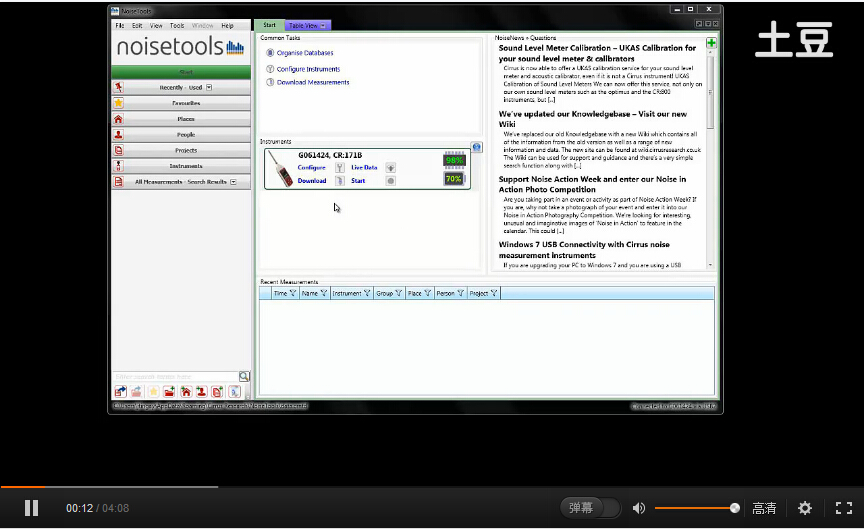Open the Edit menu

click(137, 25)
